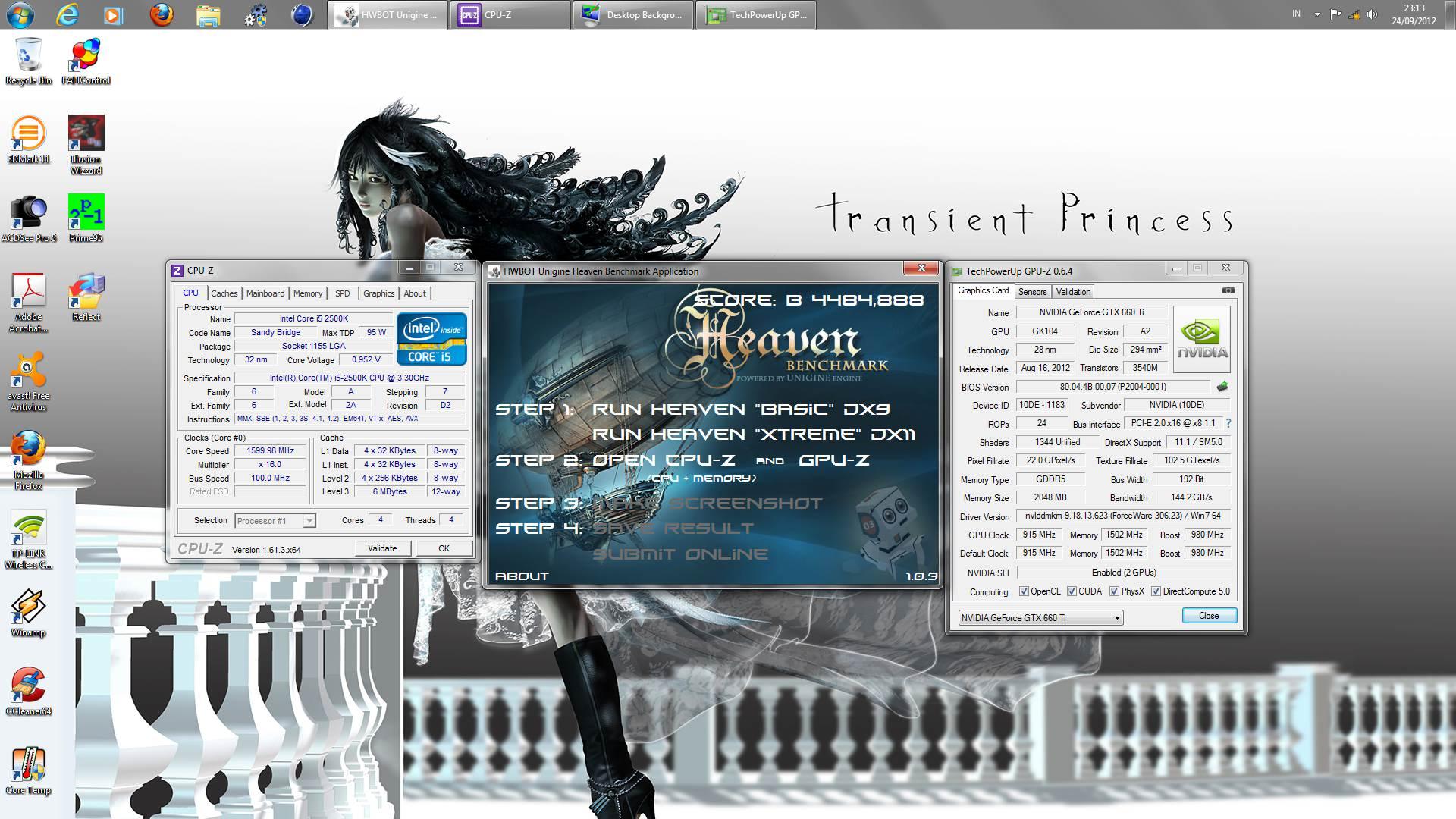
Task: Click Take Screenshot in Step 3
Action: pyautogui.click(x=707, y=504)
